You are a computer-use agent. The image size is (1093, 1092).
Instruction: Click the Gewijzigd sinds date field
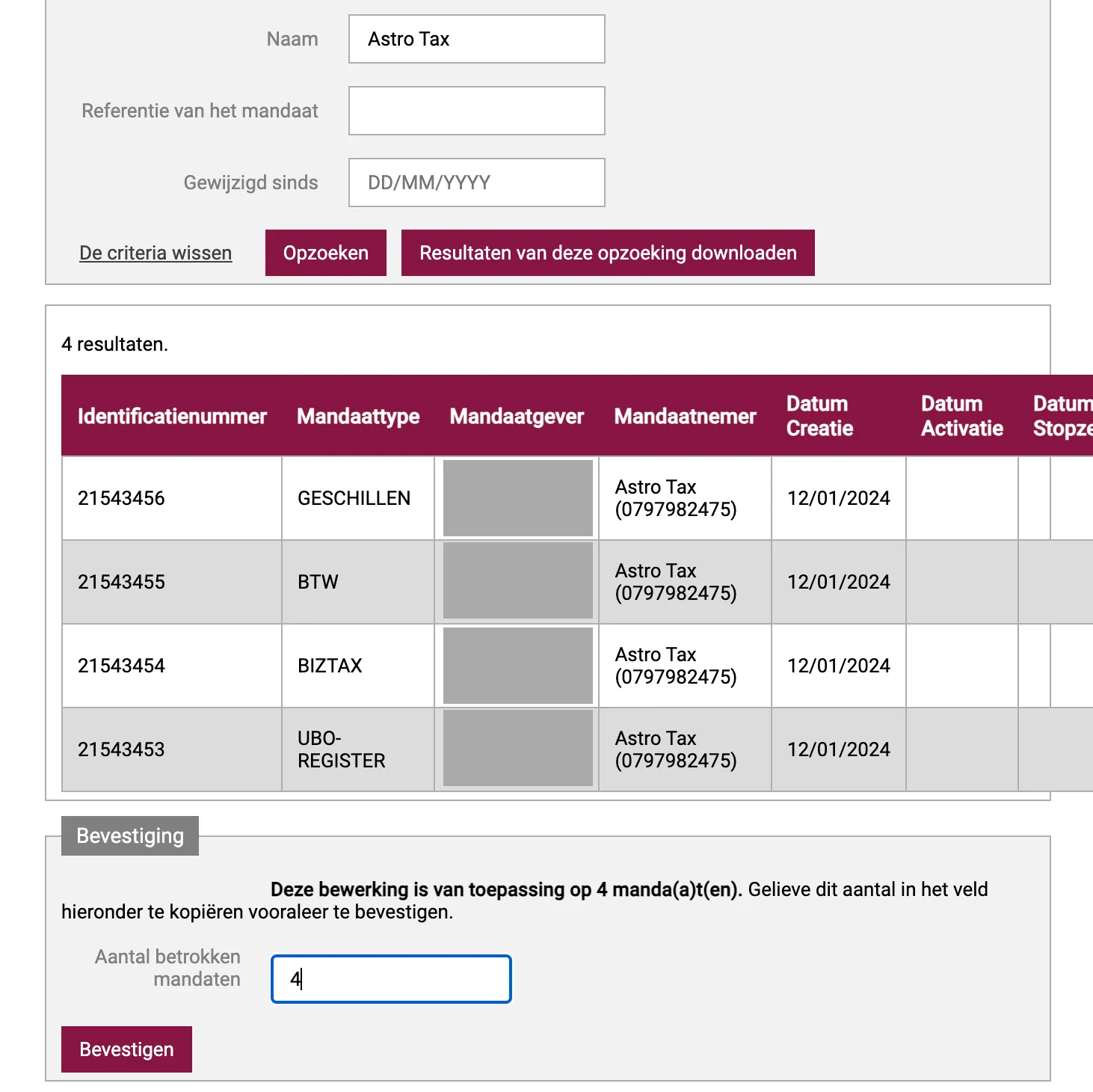pos(476,182)
